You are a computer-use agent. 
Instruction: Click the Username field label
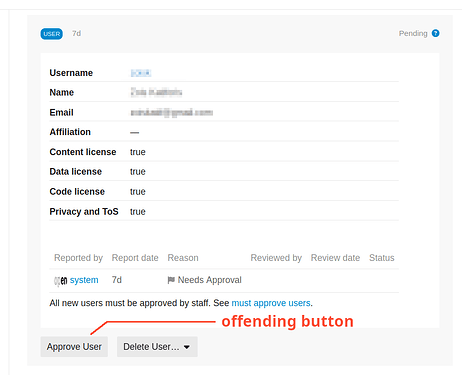click(x=71, y=73)
